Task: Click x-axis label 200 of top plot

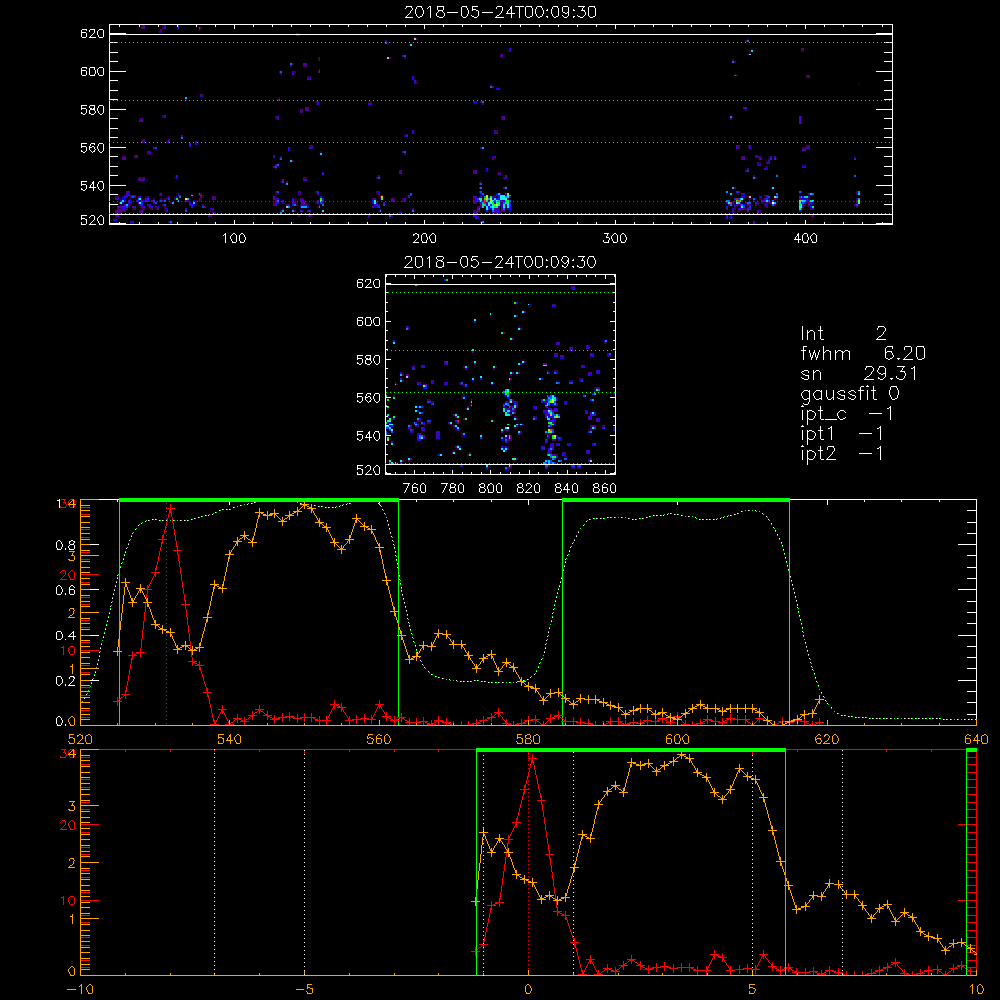Action: 424,239
